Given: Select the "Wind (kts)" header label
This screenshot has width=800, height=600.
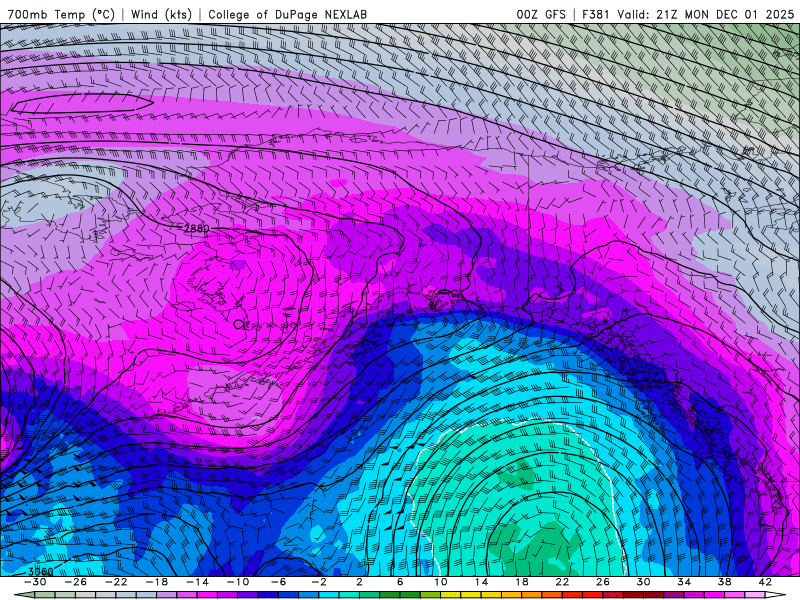Looking at the screenshot, I should click(162, 14).
